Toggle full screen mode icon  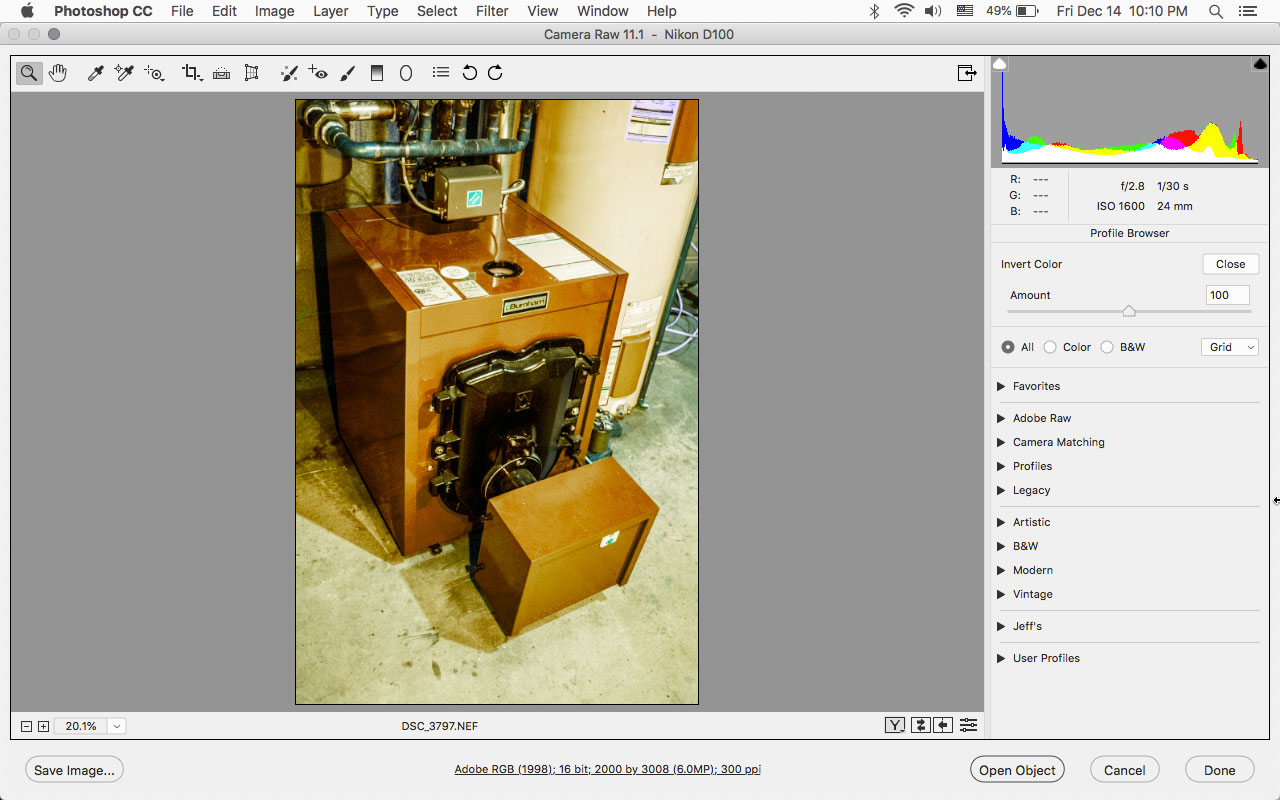[967, 73]
